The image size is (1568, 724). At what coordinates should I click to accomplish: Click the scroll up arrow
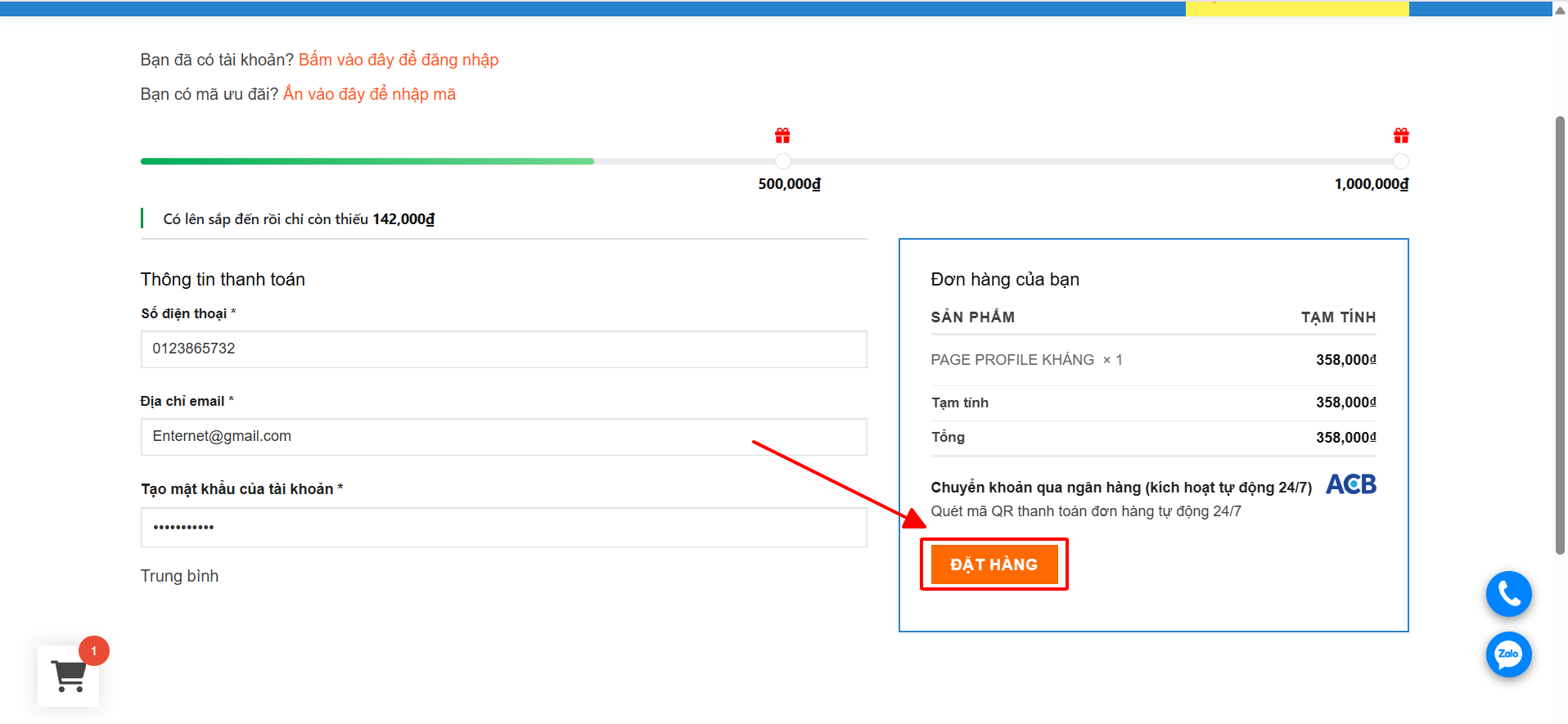[x=1560, y=10]
